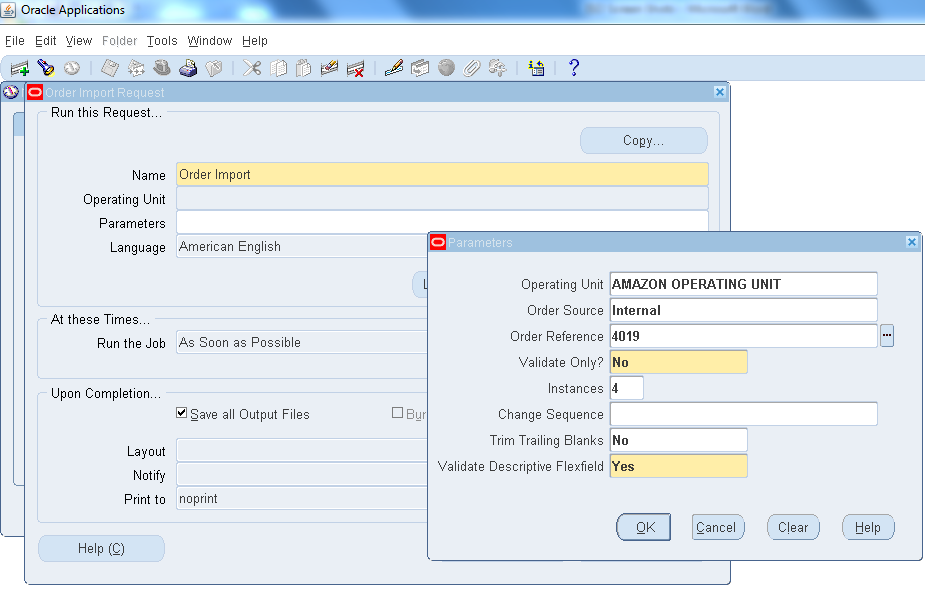Click the Save diskette toolbar icon
925x592 pixels.
pyautogui.click(x=110, y=68)
